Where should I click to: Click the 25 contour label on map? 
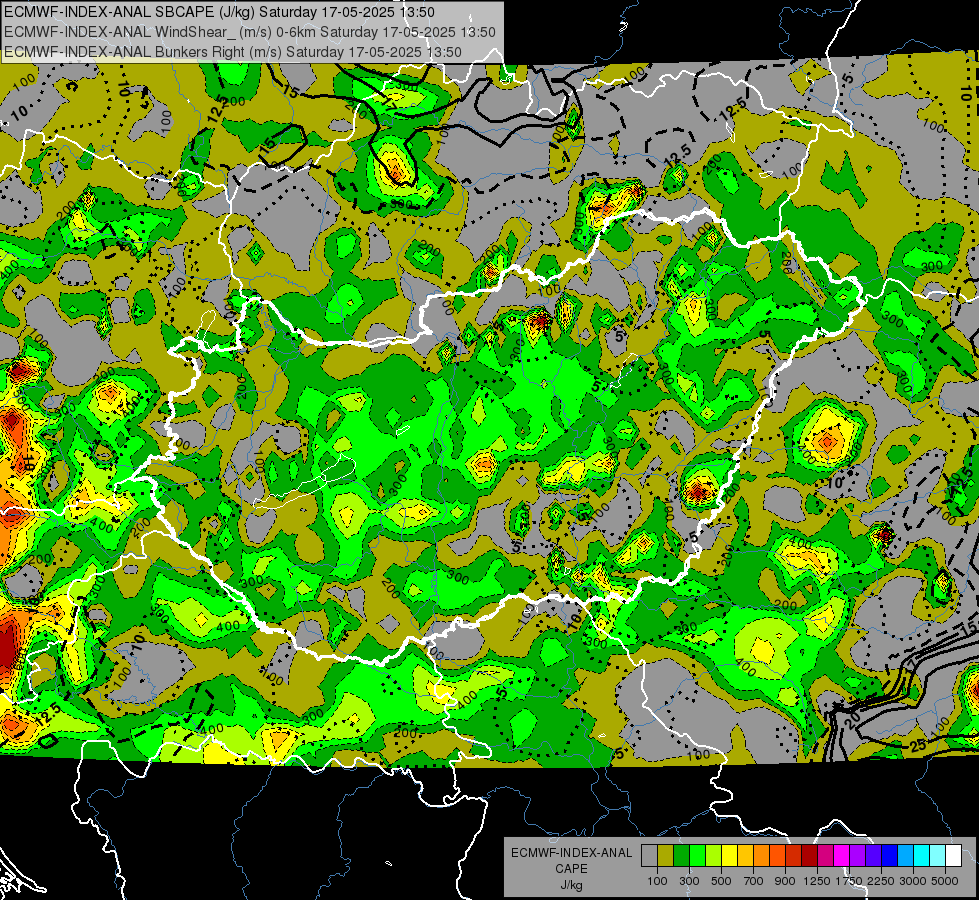917,746
